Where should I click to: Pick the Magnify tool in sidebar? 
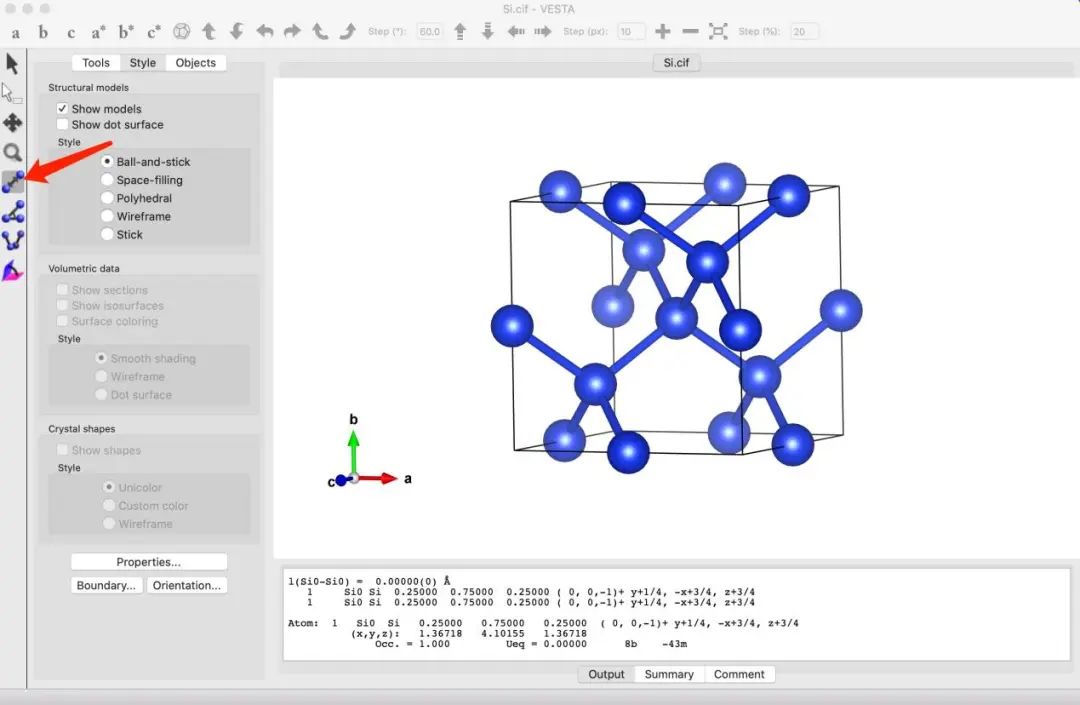(12, 152)
